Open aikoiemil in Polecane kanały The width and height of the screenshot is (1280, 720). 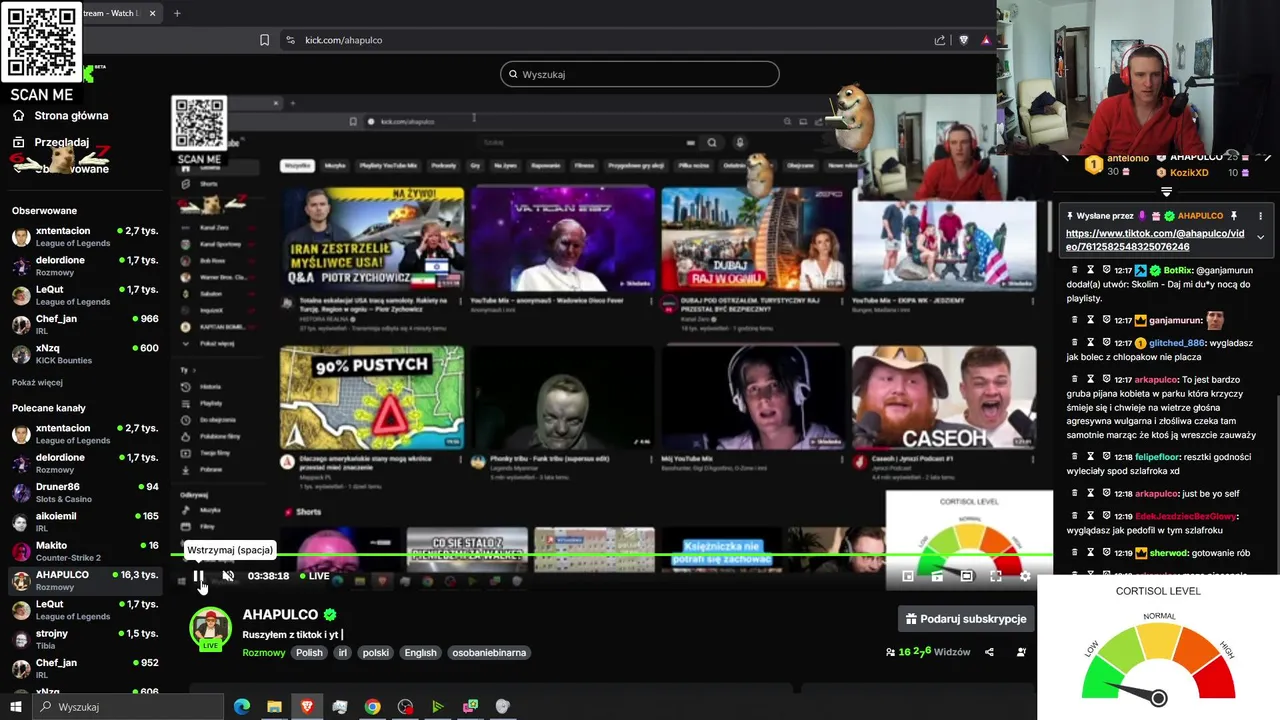click(85, 522)
